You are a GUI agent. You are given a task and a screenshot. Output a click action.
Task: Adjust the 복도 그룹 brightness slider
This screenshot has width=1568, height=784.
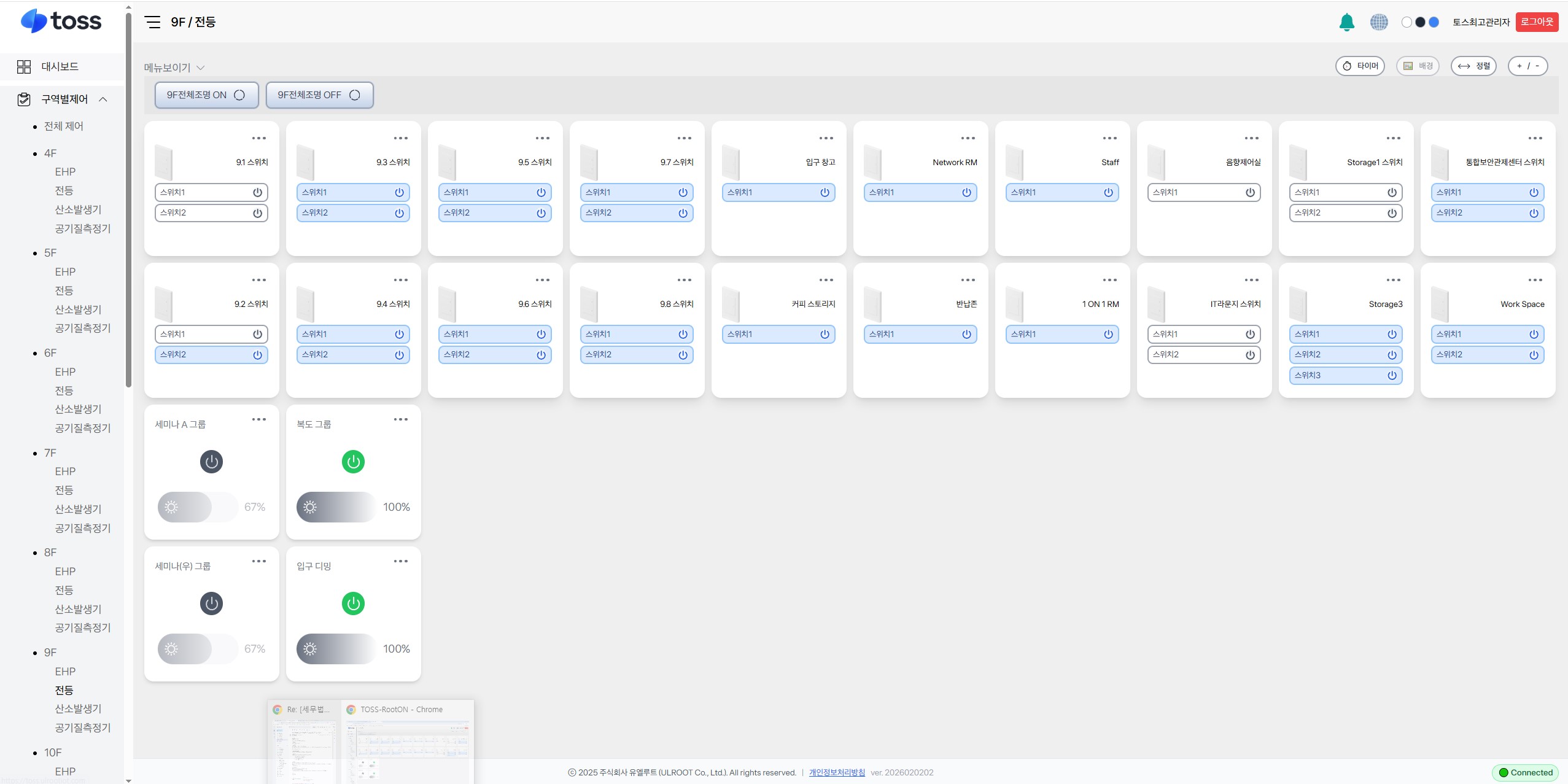pyautogui.click(x=336, y=507)
